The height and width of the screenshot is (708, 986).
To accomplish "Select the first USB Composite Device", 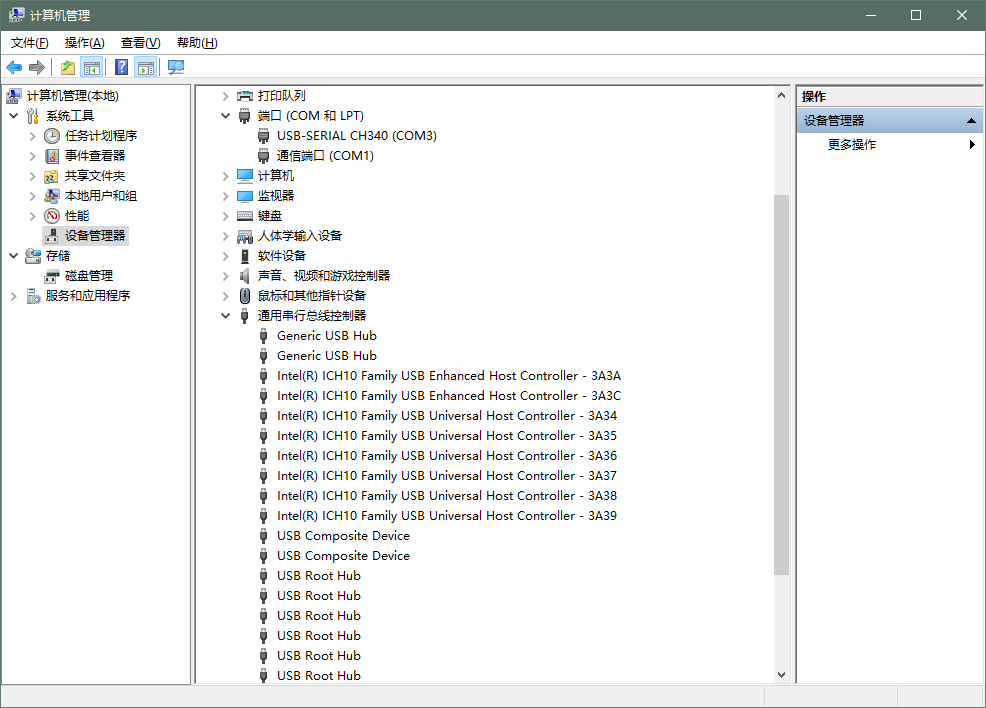I will (343, 536).
